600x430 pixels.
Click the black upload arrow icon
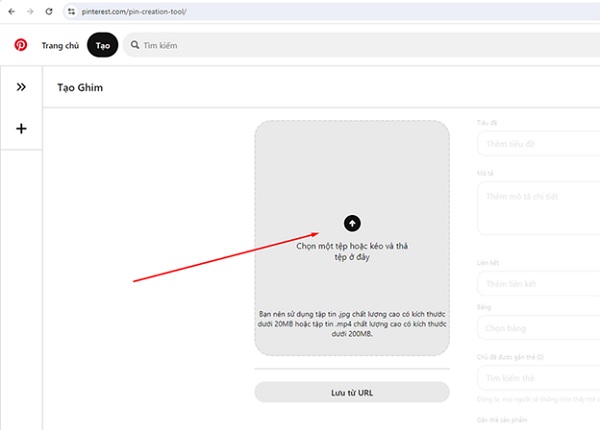click(x=352, y=224)
